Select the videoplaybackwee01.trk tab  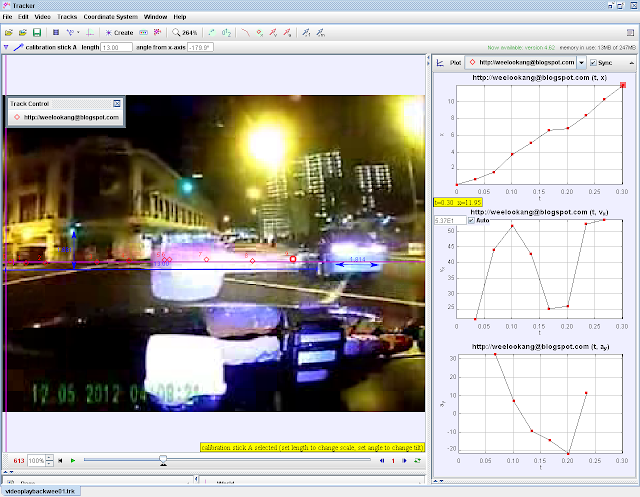pyautogui.click(x=41, y=491)
